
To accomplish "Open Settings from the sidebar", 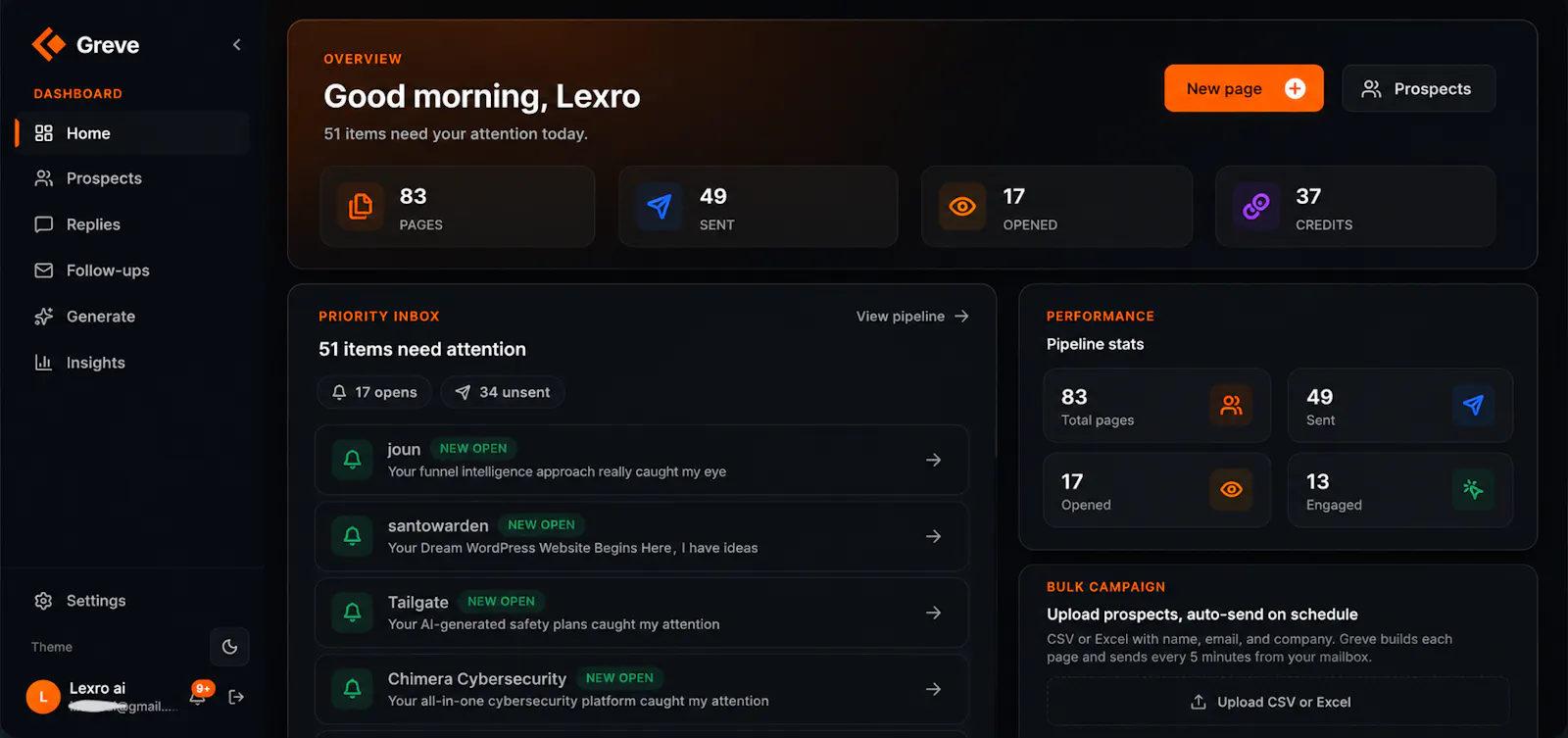I will (133, 601).
